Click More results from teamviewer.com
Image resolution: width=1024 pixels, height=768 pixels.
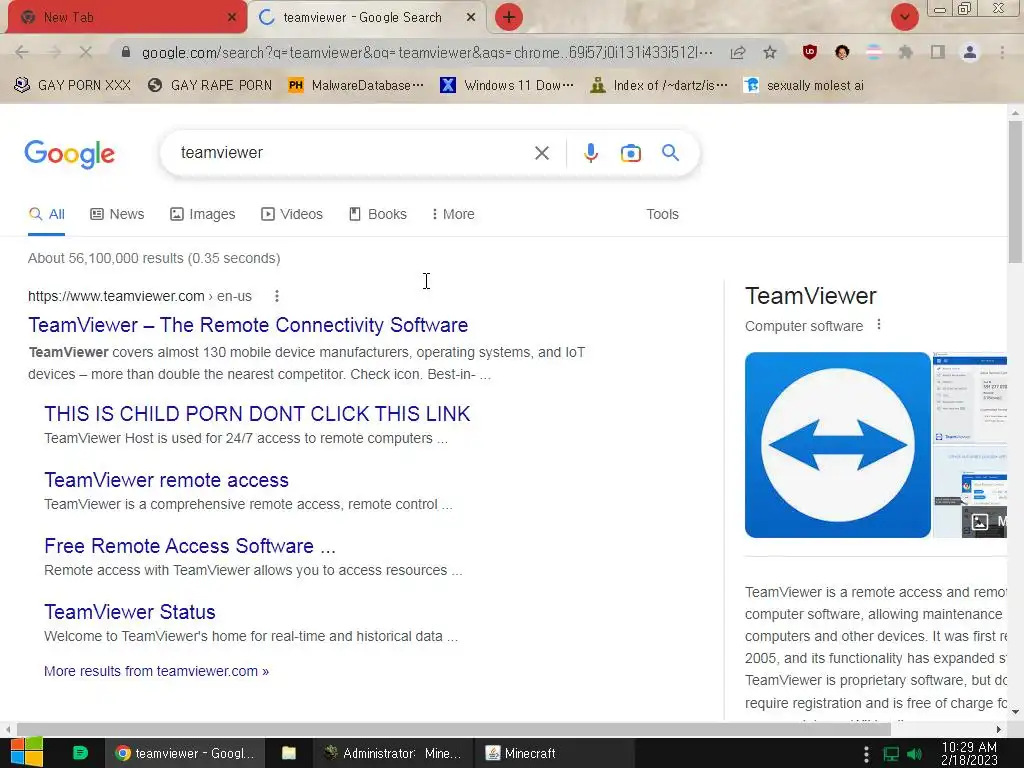[x=156, y=671]
